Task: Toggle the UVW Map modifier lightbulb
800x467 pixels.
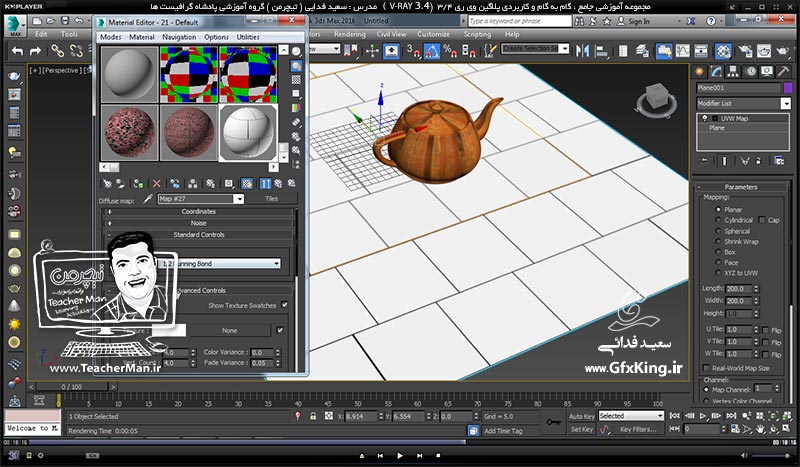Action: click(x=705, y=118)
